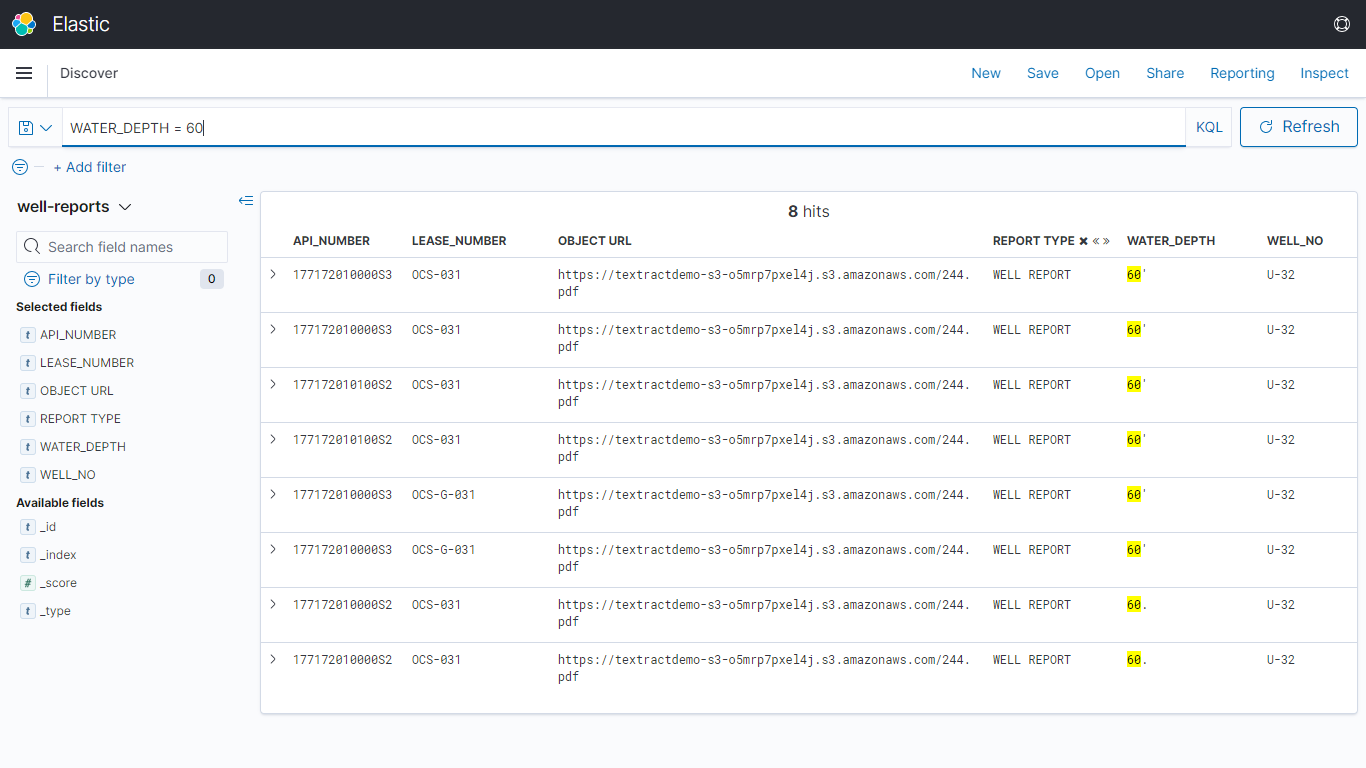The height and width of the screenshot is (768, 1366).
Task: Click the Refresh button
Action: pos(1298,127)
